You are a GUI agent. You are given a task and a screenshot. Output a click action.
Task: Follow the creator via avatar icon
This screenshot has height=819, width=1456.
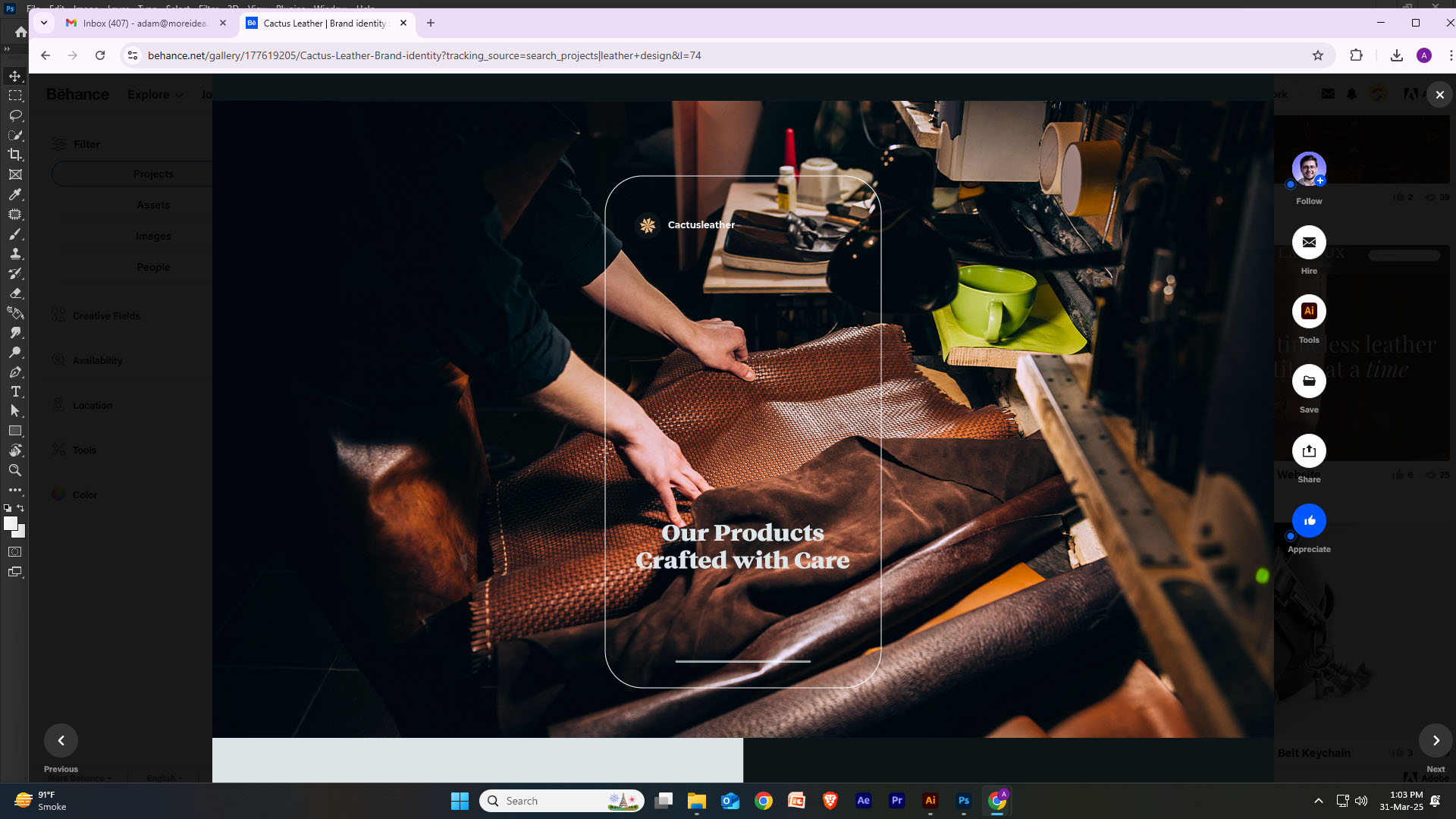click(x=1309, y=169)
